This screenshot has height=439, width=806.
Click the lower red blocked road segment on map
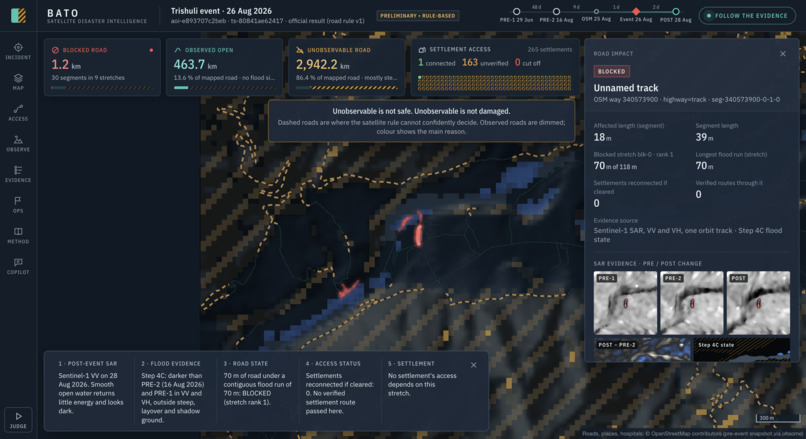click(348, 288)
